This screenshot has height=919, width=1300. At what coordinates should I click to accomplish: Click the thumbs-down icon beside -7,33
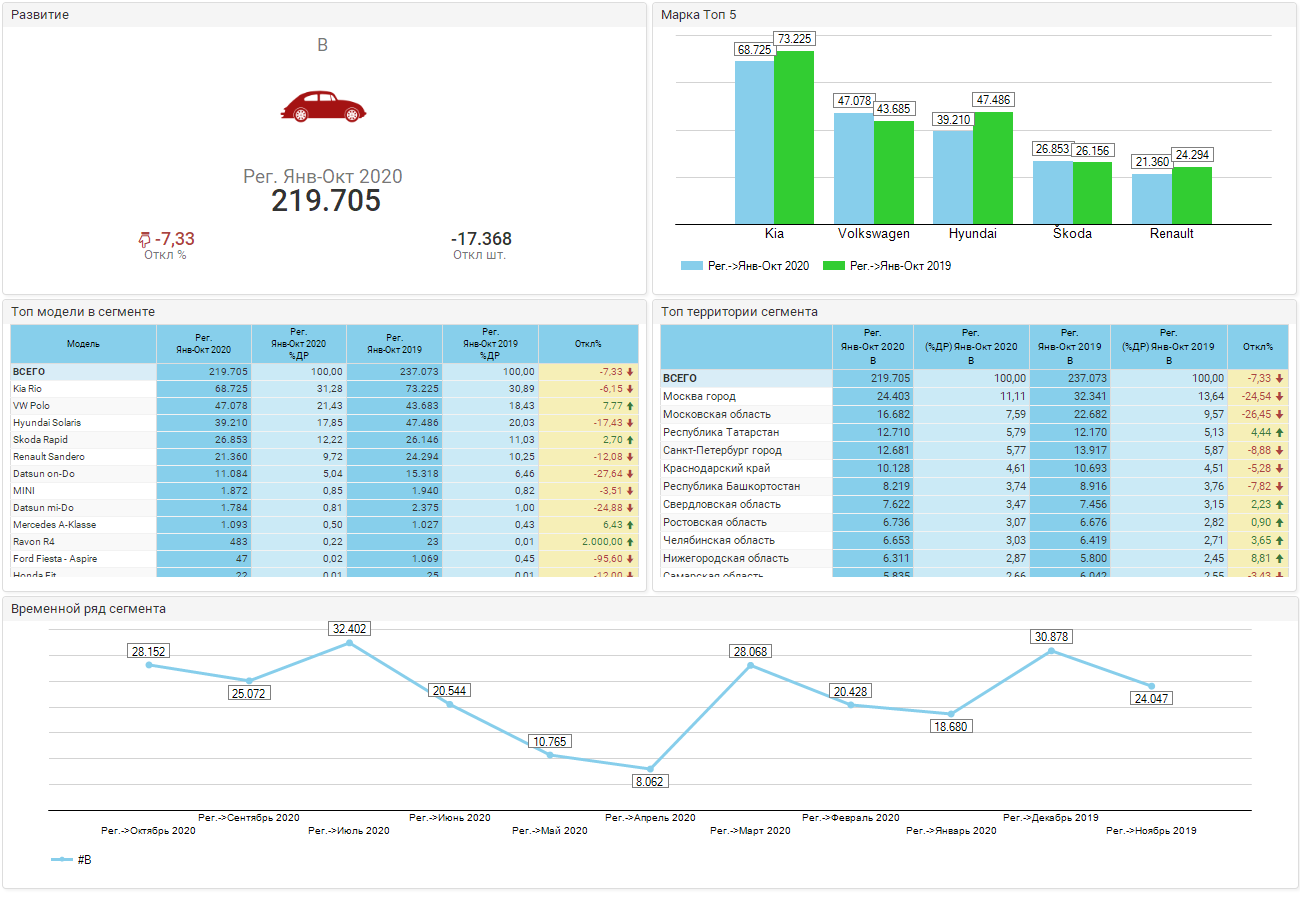click(x=144, y=239)
